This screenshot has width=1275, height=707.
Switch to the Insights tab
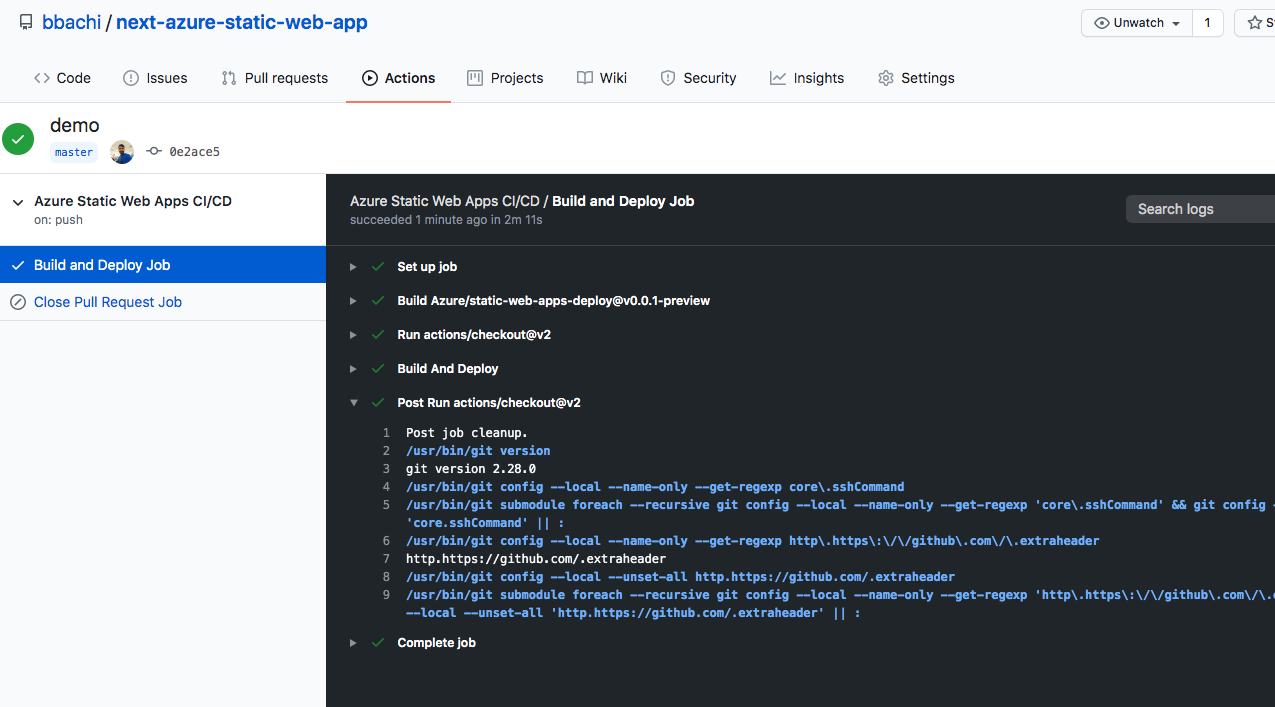point(807,78)
